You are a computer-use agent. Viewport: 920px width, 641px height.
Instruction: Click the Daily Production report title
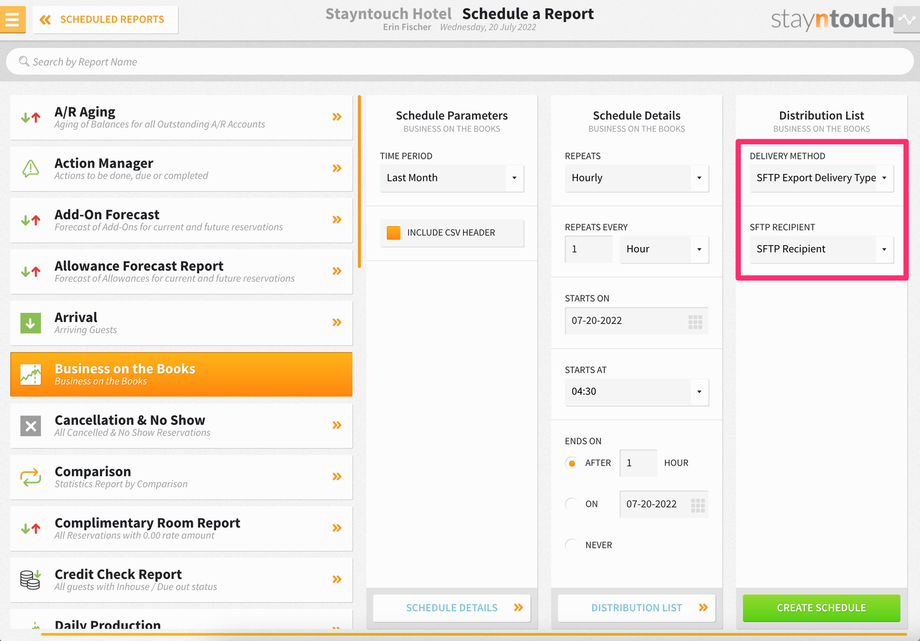coord(107,625)
